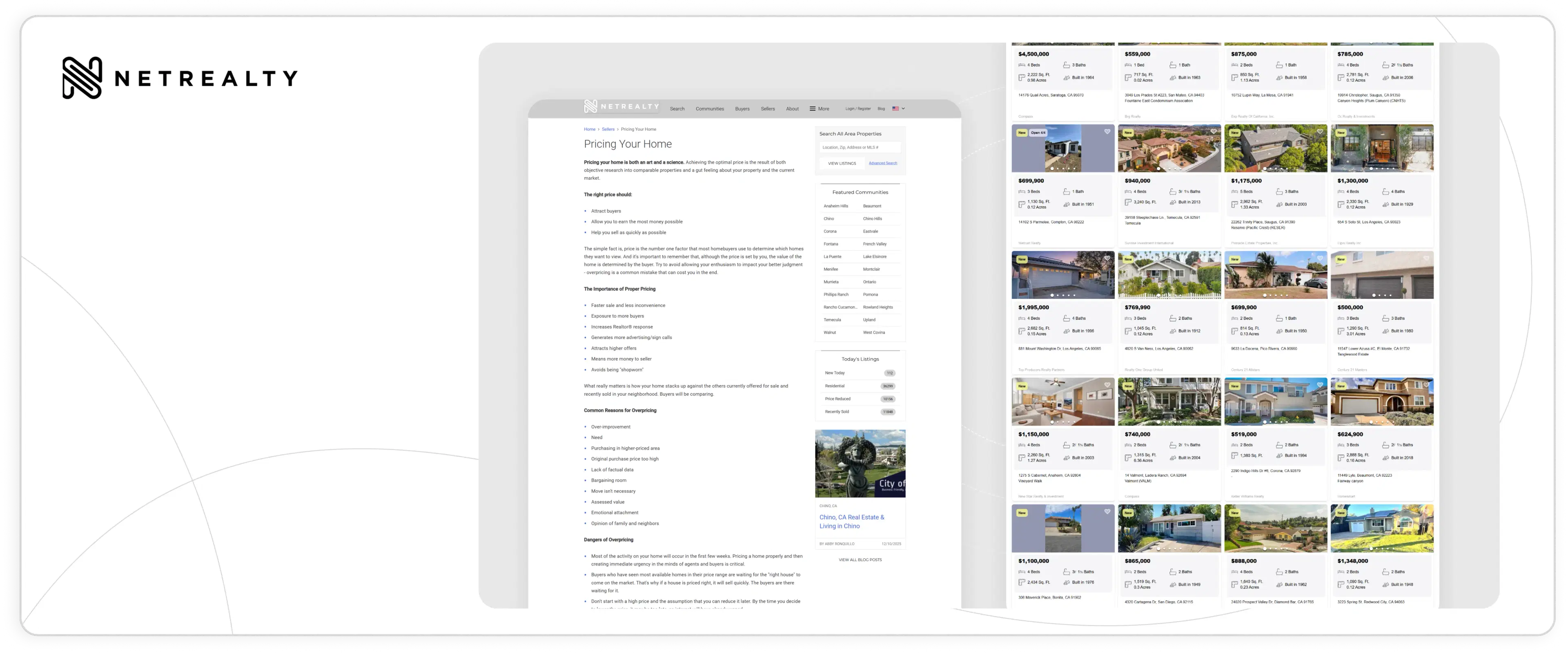
Task: Save the $1,995,000 Mount Washington listing
Action: pyautogui.click(x=1107, y=259)
